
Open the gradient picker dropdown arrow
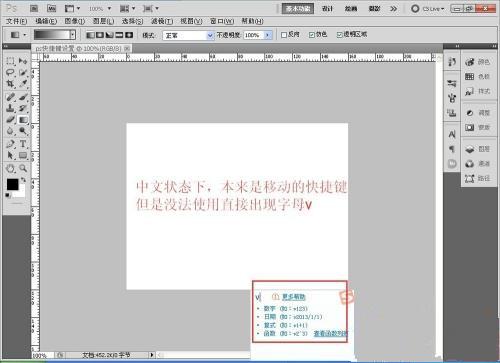73,35
